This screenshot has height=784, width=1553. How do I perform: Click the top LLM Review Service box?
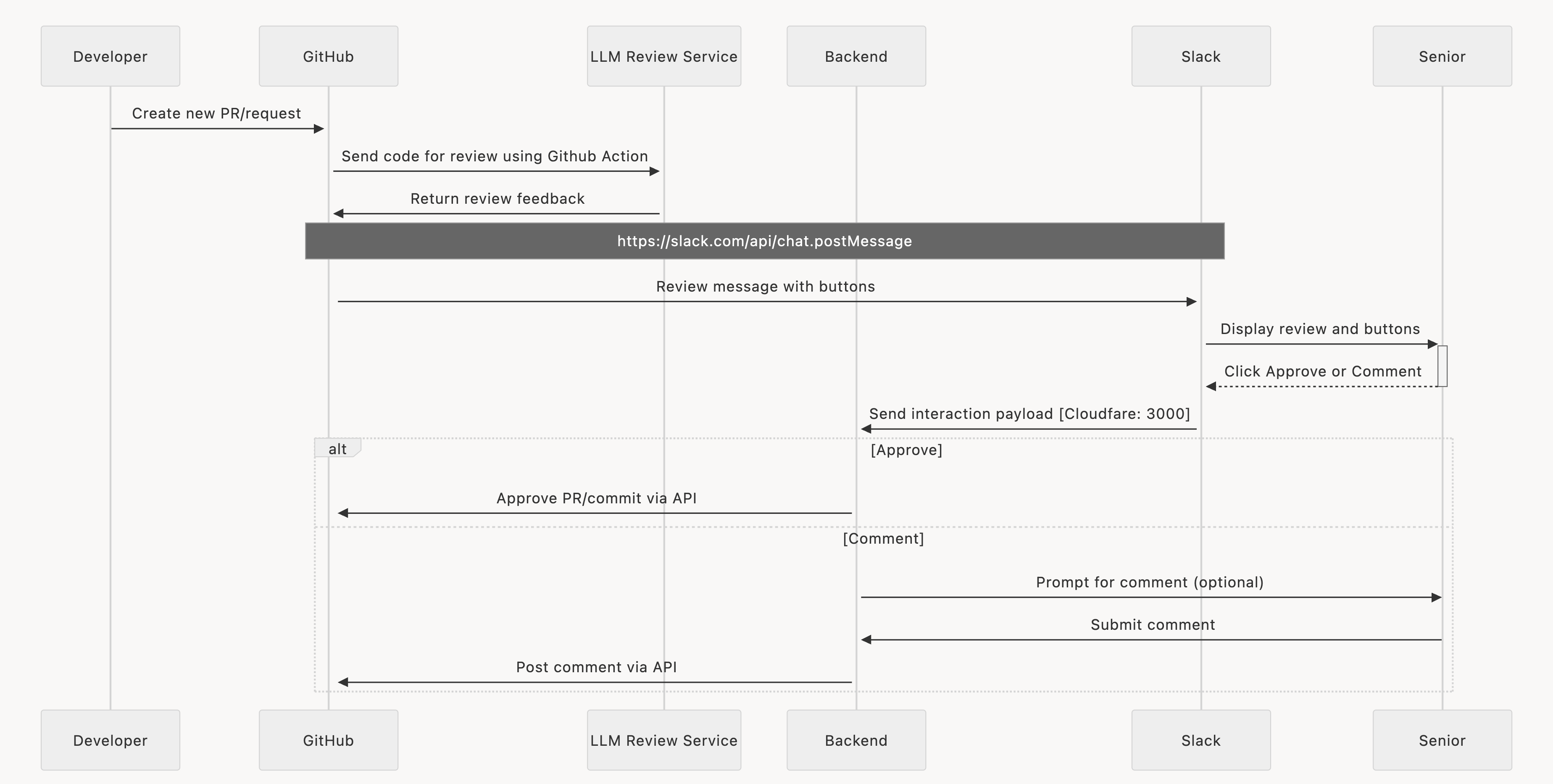point(664,56)
